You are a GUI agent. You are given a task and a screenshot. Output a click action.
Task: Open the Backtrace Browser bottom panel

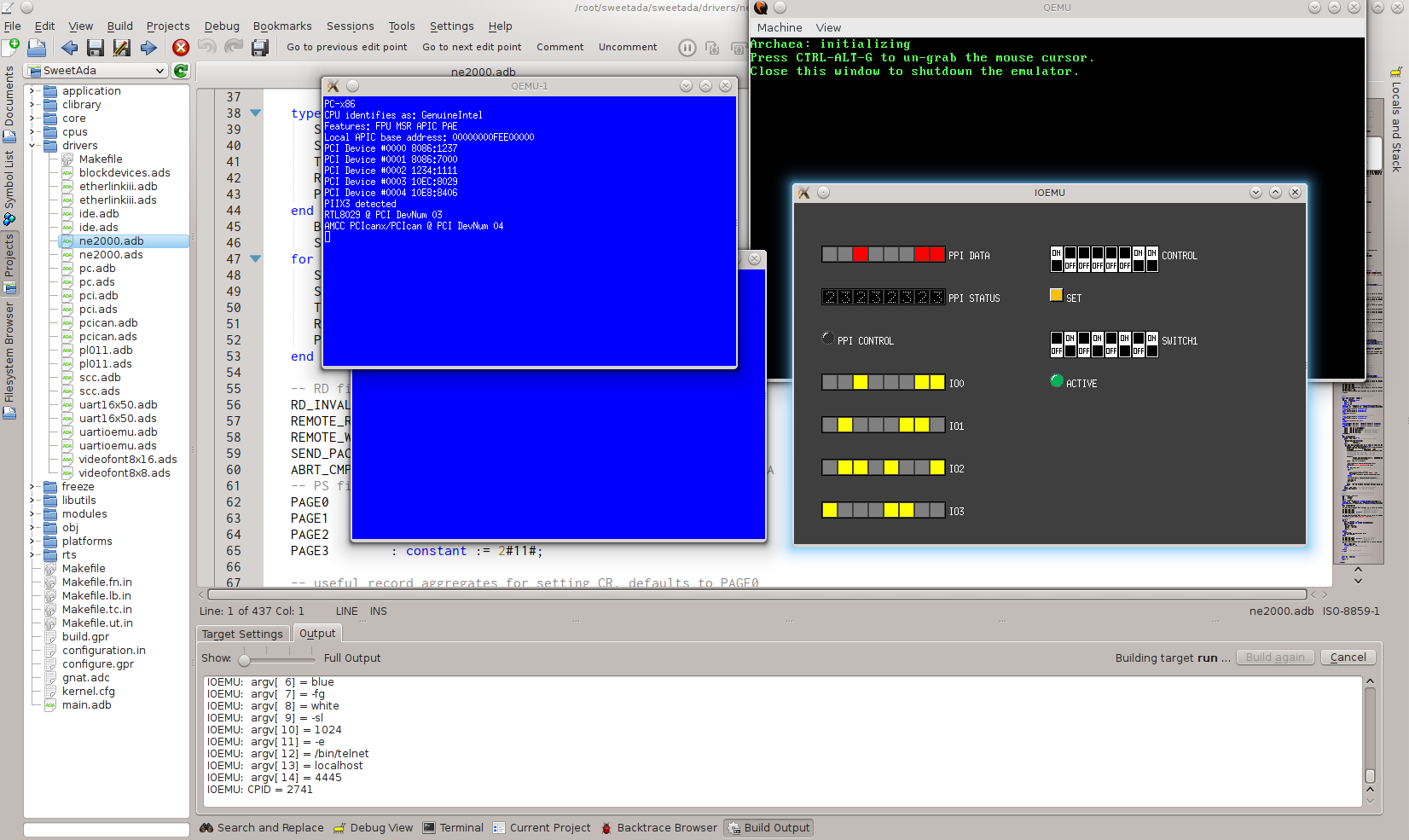pyautogui.click(x=659, y=828)
